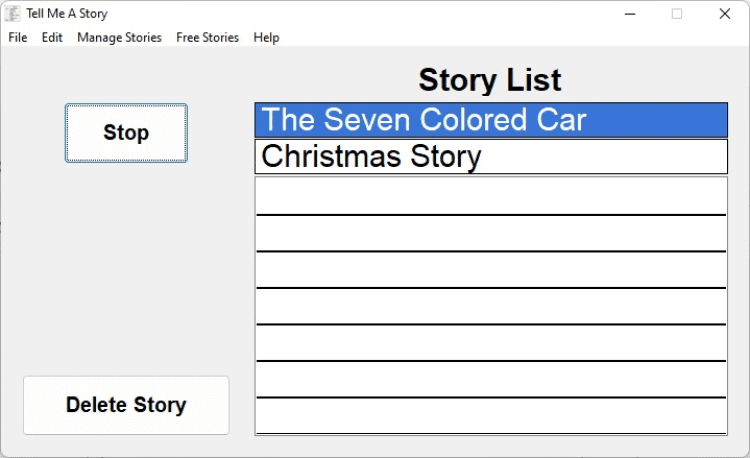This screenshot has width=750, height=458.
Task: Open the Manage Stories menu
Action: [x=119, y=38]
